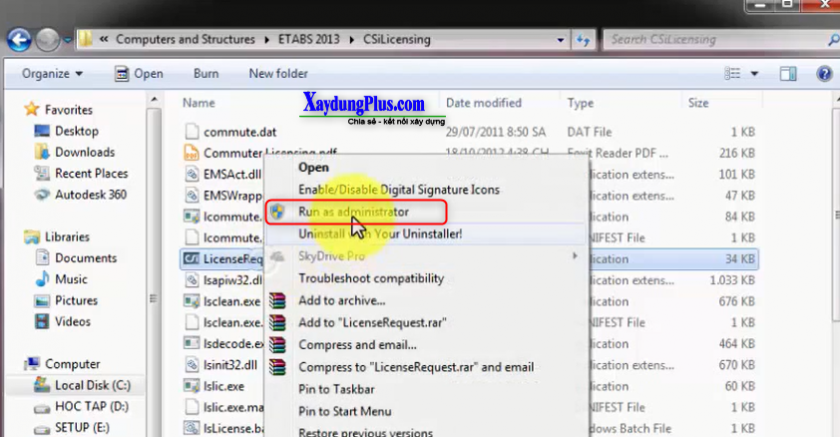Open the address bar history dropdown arrow
The width and height of the screenshot is (840, 437).
560,40
